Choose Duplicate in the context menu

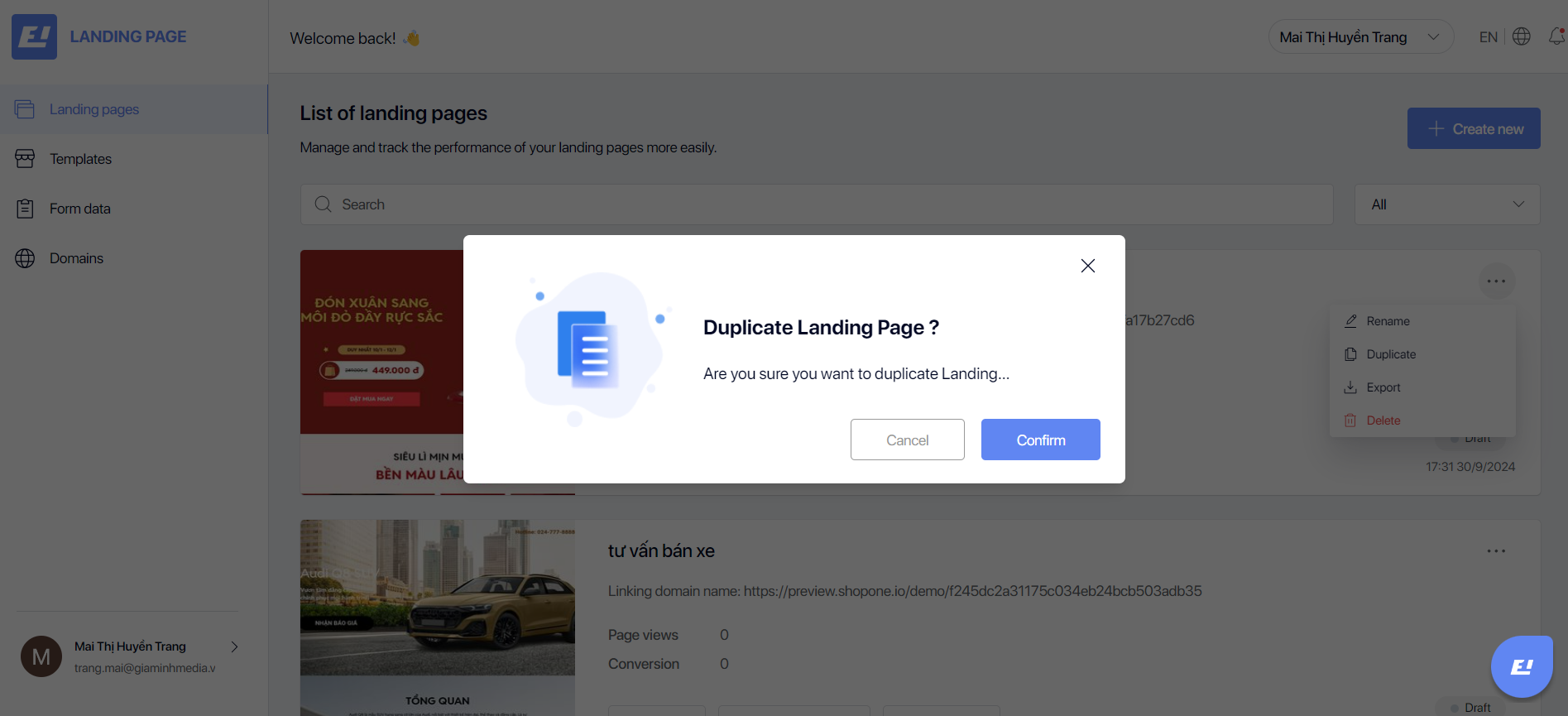(x=1390, y=354)
